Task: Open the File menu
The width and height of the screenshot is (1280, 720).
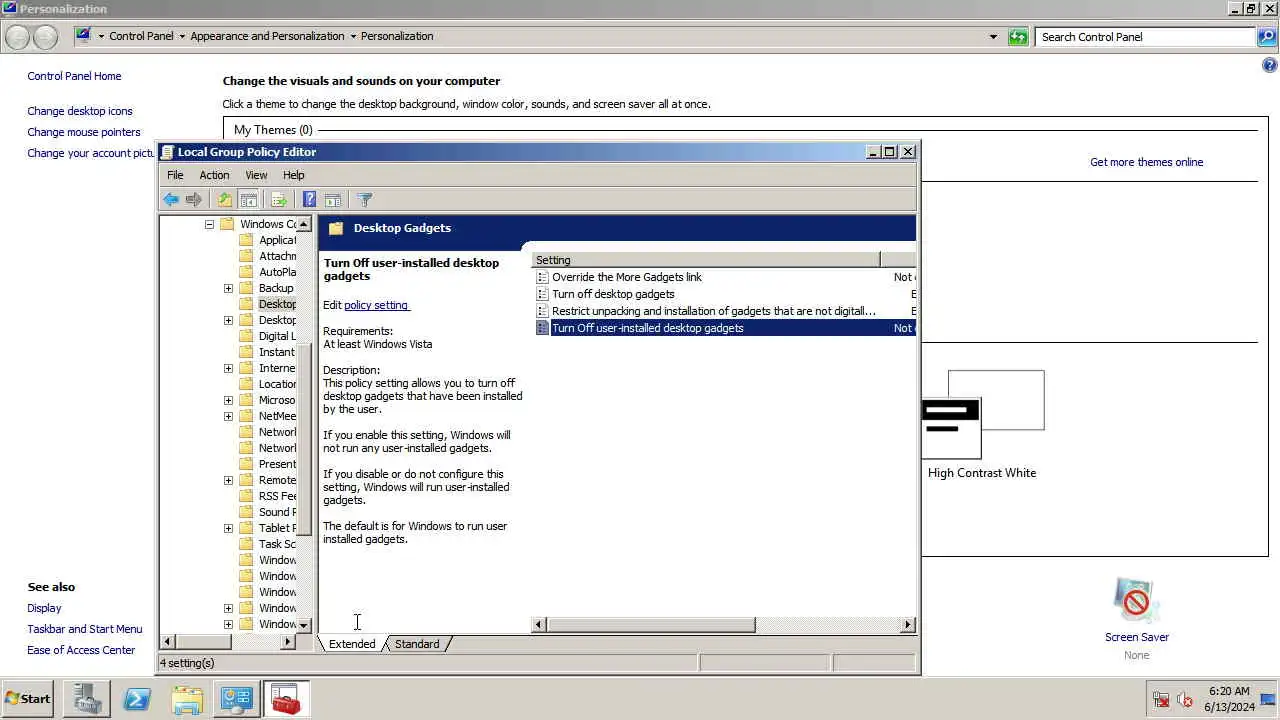Action: pyautogui.click(x=175, y=175)
